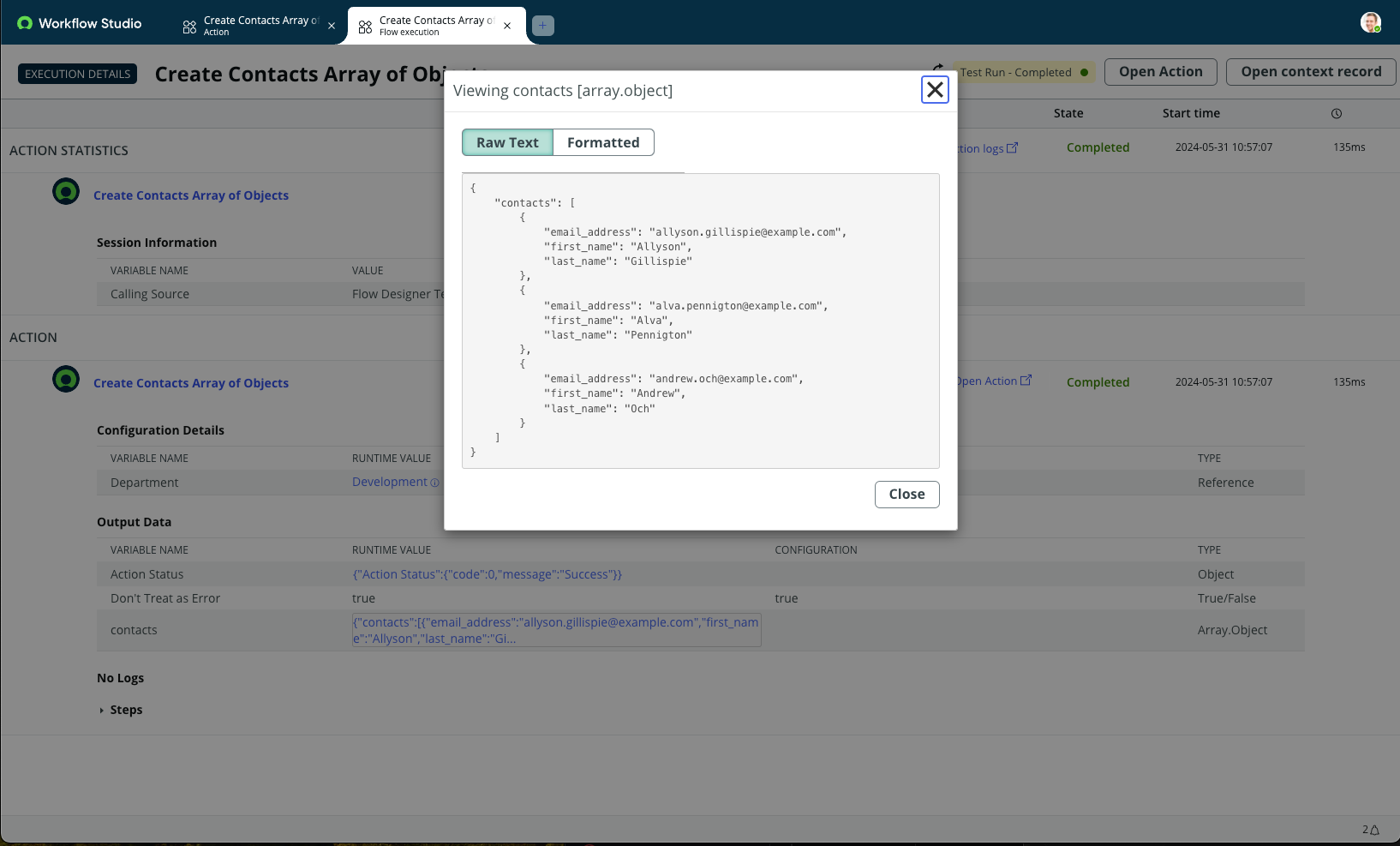
Task: Click the raw JSON text area
Action: (x=701, y=321)
